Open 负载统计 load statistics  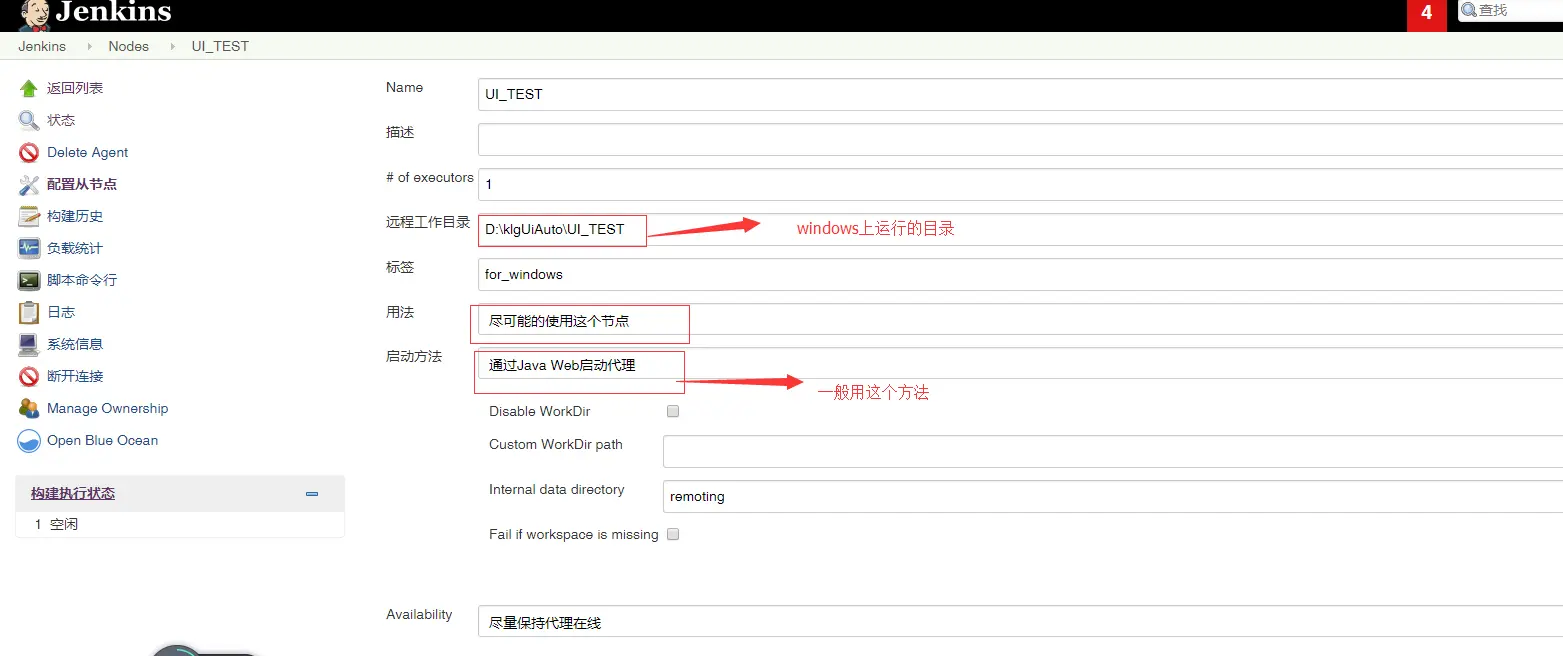coord(75,248)
